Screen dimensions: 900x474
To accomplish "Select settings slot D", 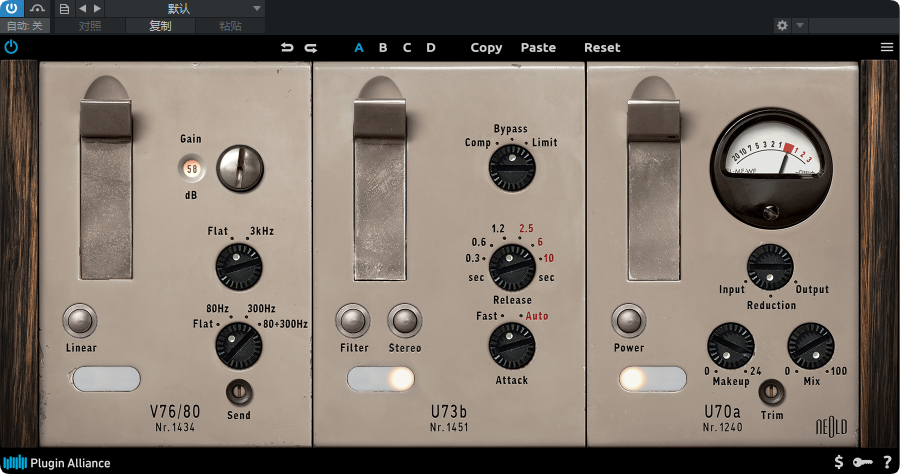I will pyautogui.click(x=430, y=48).
